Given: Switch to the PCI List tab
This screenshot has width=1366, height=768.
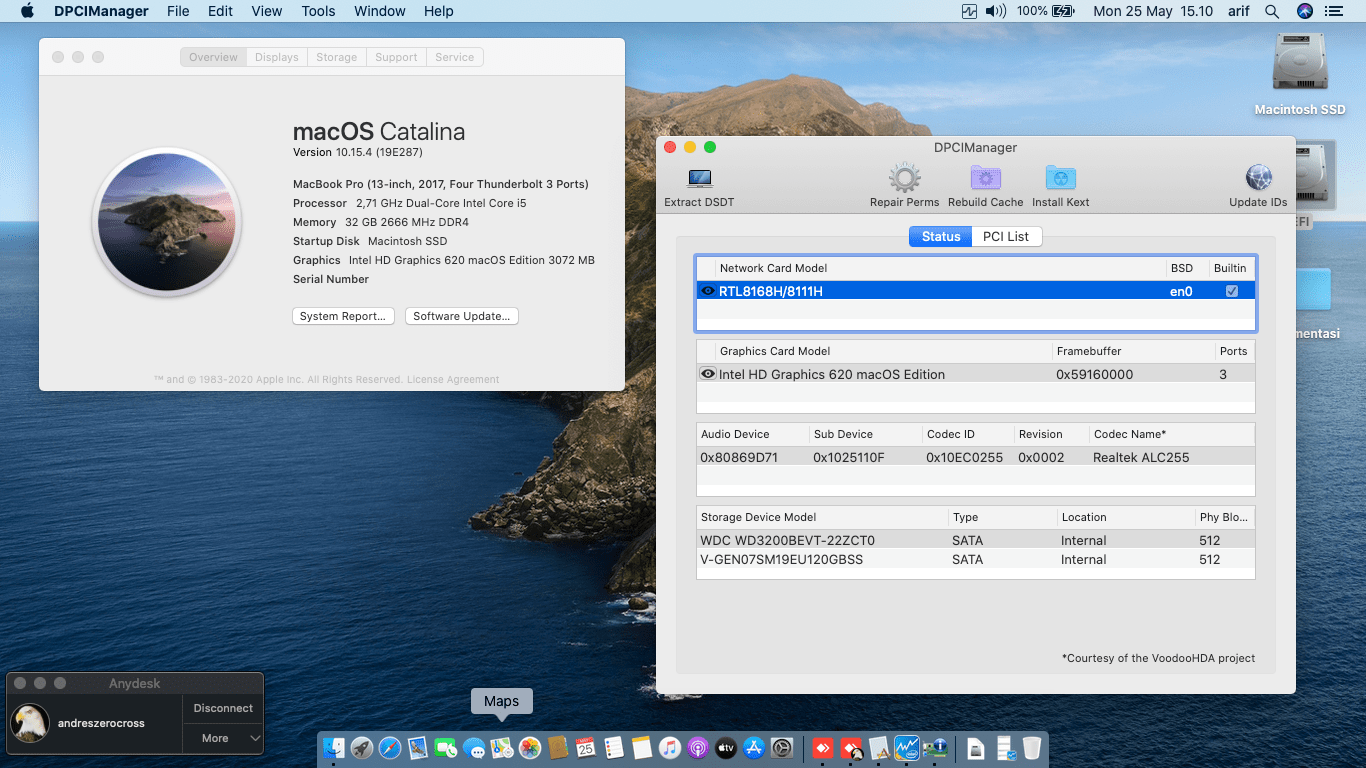Looking at the screenshot, I should pyautogui.click(x=1006, y=236).
